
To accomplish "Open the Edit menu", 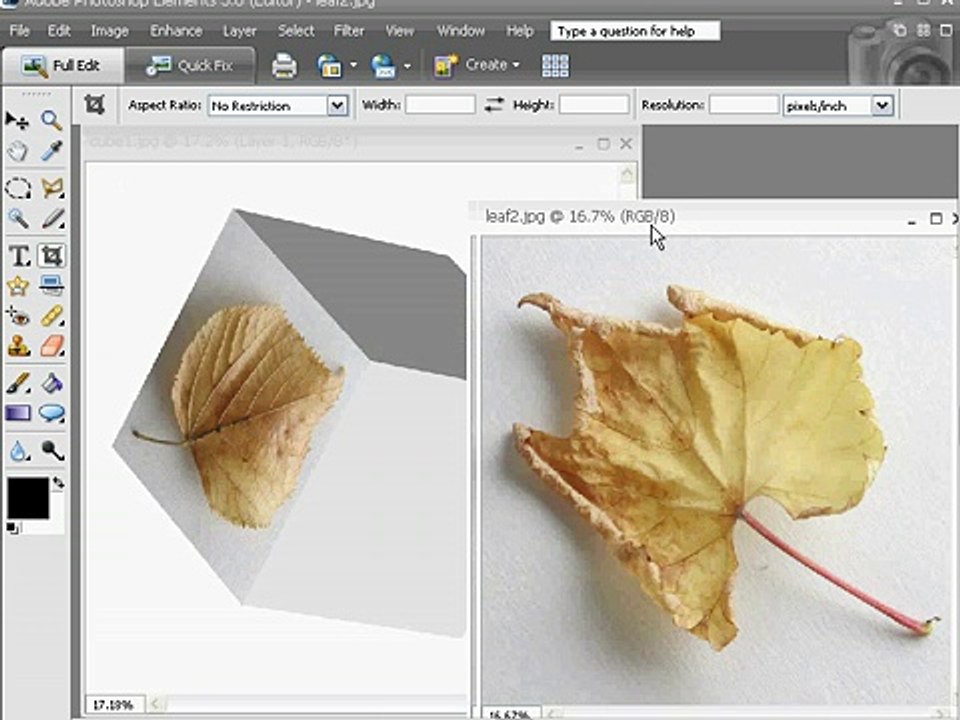I will (59, 31).
